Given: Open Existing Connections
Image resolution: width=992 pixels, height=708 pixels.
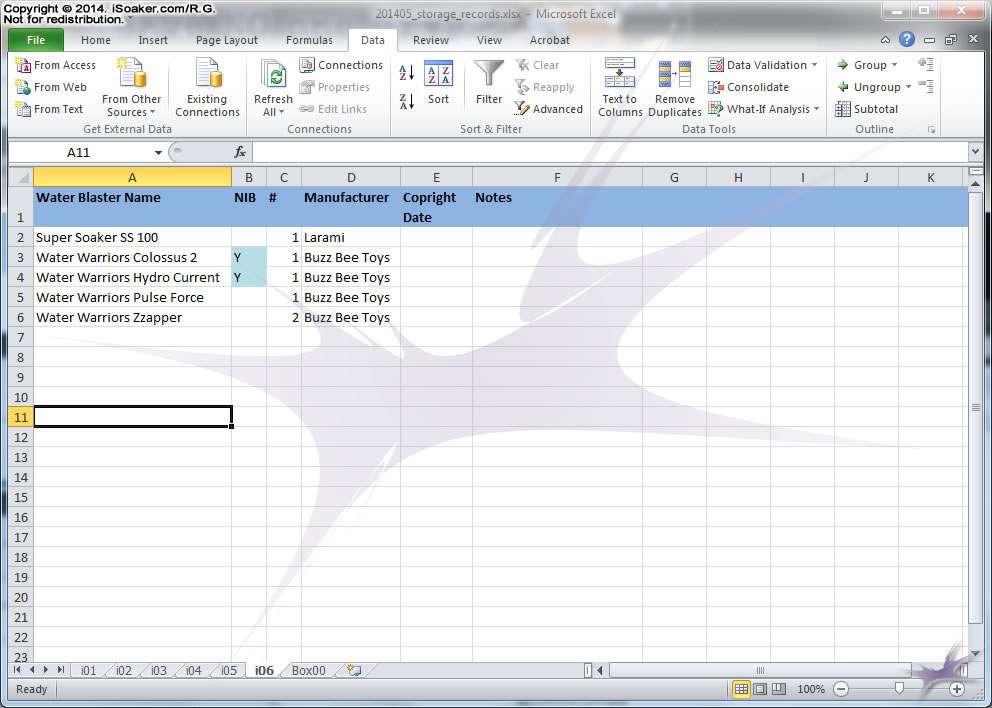Looking at the screenshot, I should [207, 88].
